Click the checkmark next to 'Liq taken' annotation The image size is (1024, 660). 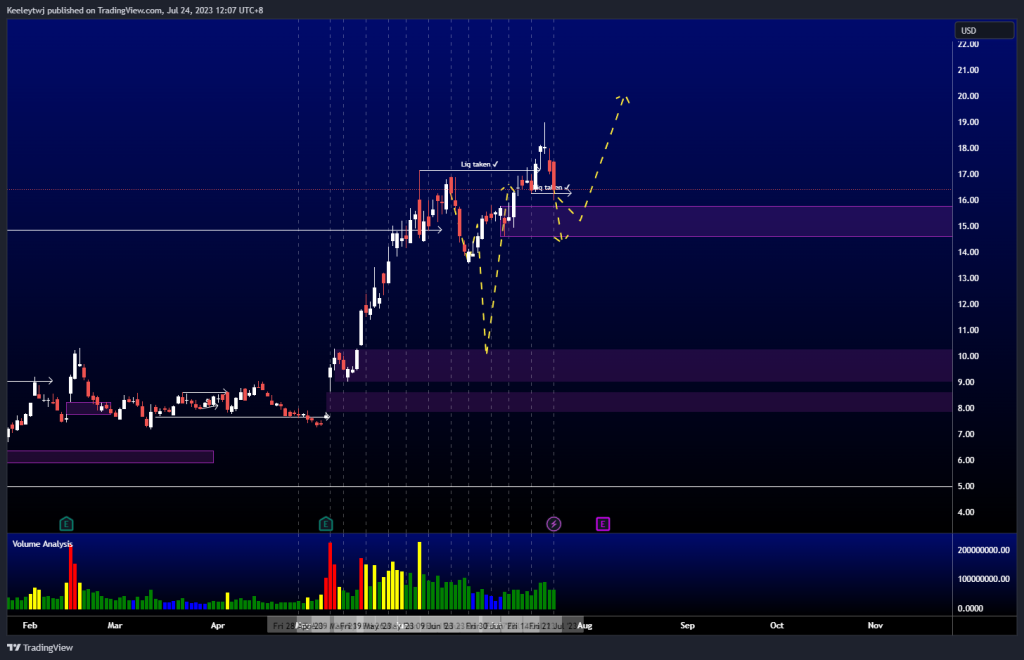click(495, 164)
